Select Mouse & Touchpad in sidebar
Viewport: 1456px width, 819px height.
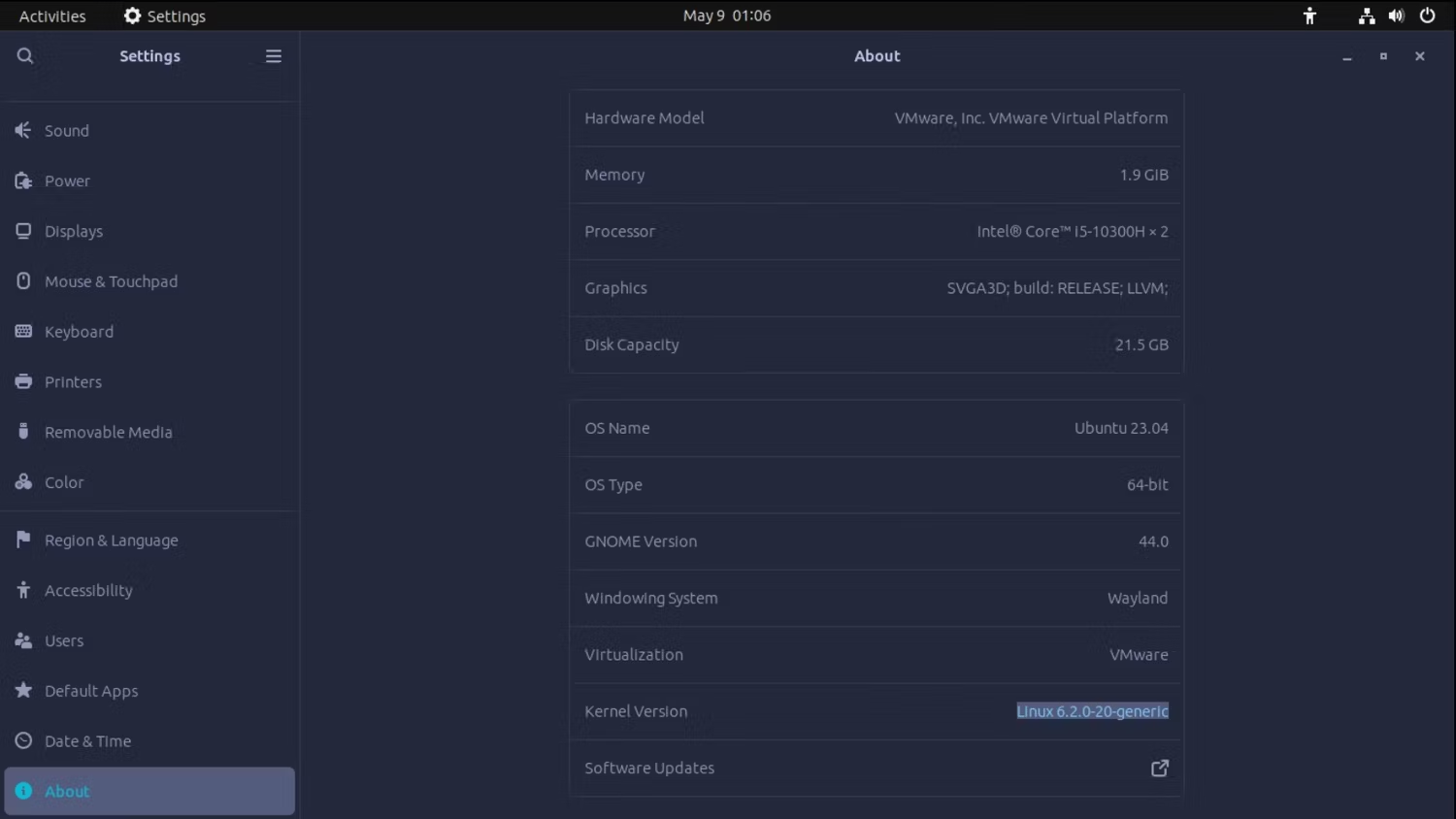pos(149,281)
